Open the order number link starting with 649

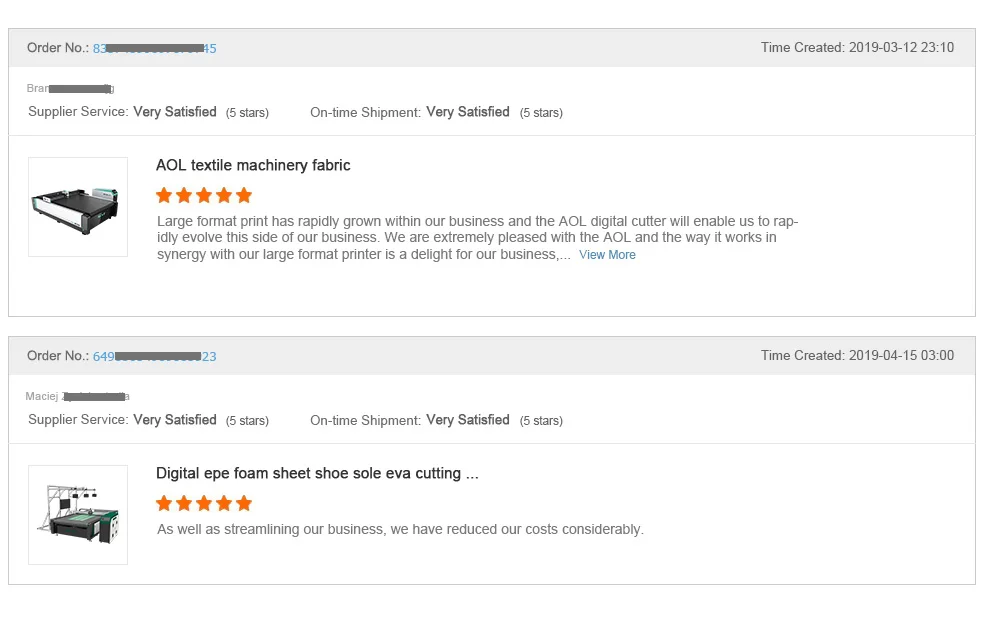tap(155, 356)
